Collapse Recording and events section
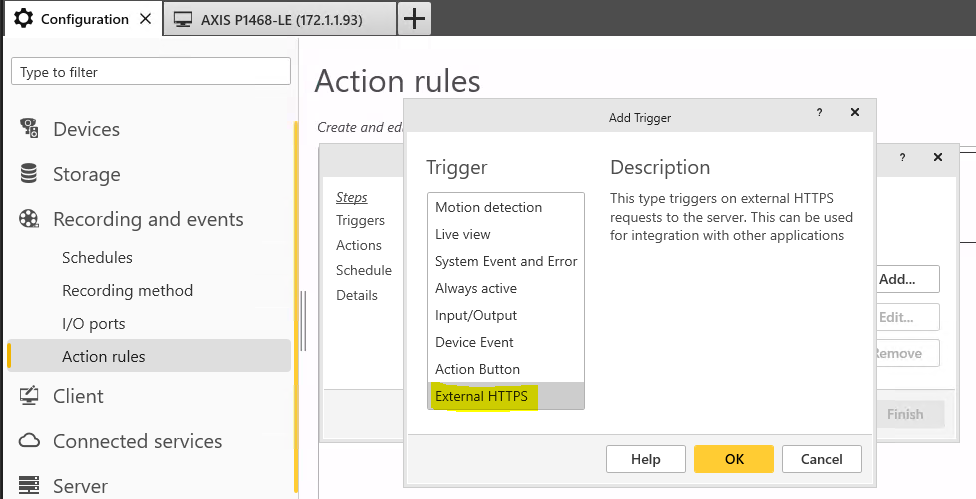The width and height of the screenshot is (976, 499). 148,219
